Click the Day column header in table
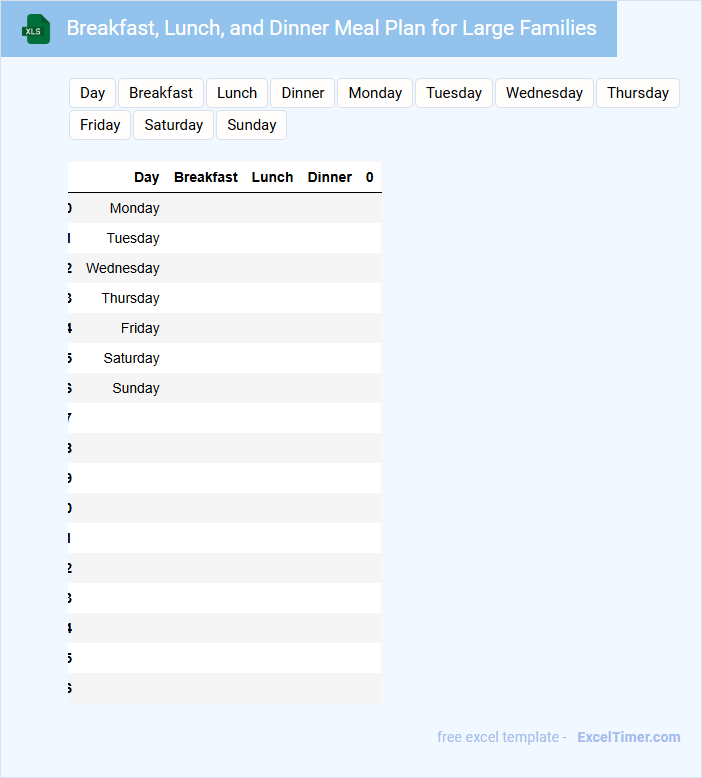 click(x=146, y=177)
